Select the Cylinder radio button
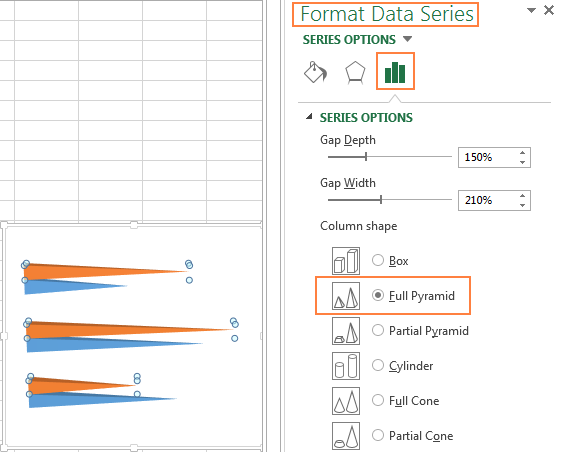This screenshot has width=565, height=452. 378,365
